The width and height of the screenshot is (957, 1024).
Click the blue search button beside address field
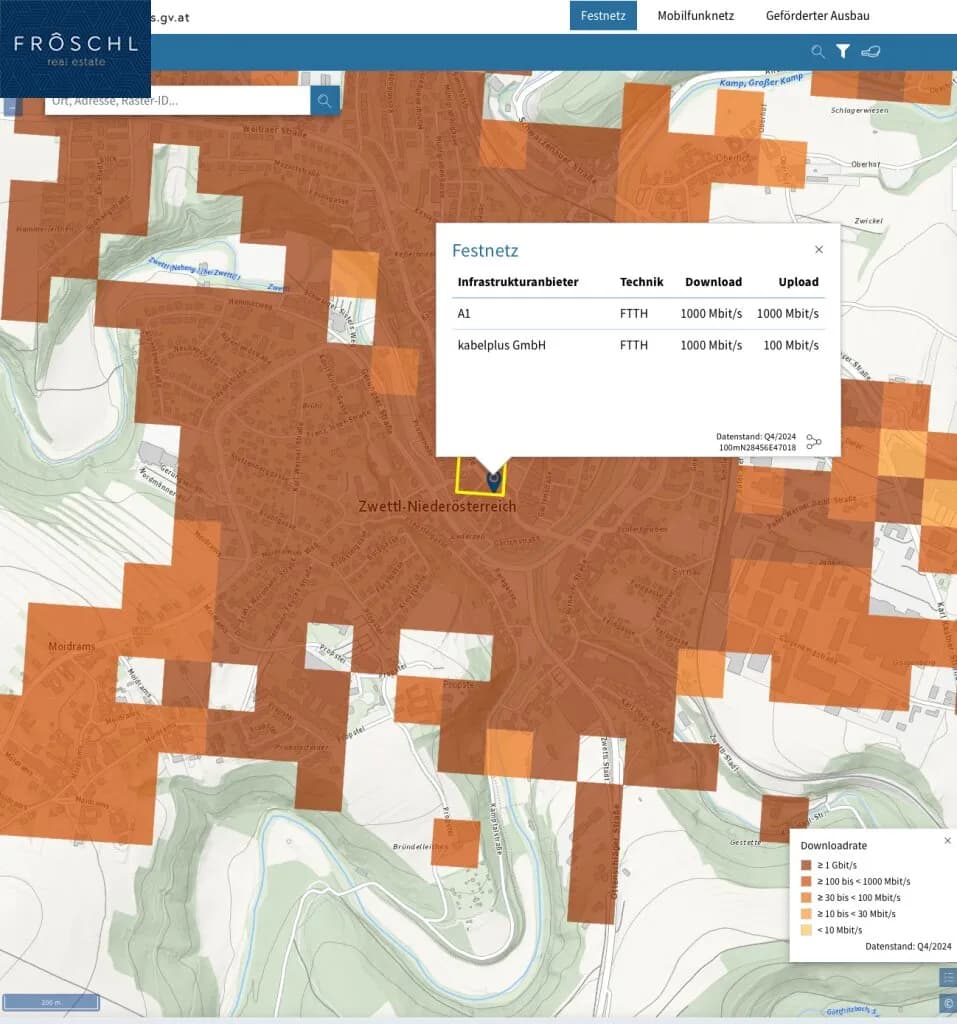[x=325, y=101]
